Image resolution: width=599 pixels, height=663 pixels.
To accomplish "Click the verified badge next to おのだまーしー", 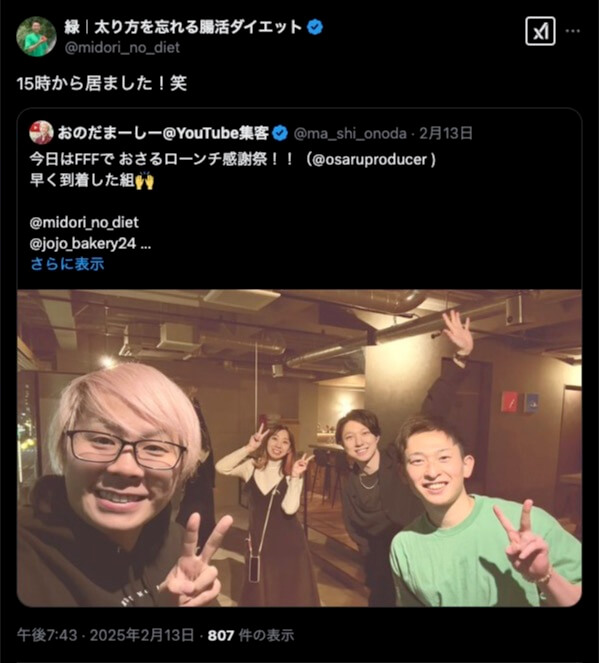I will coord(279,134).
